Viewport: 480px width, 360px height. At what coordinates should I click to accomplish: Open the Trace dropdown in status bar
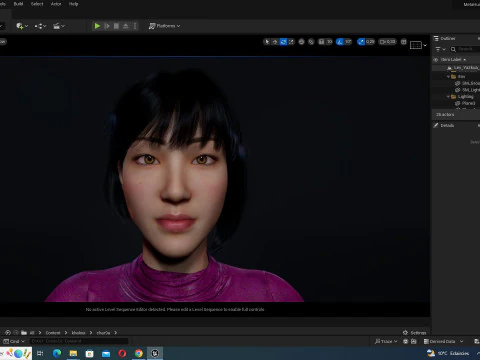coord(386,341)
